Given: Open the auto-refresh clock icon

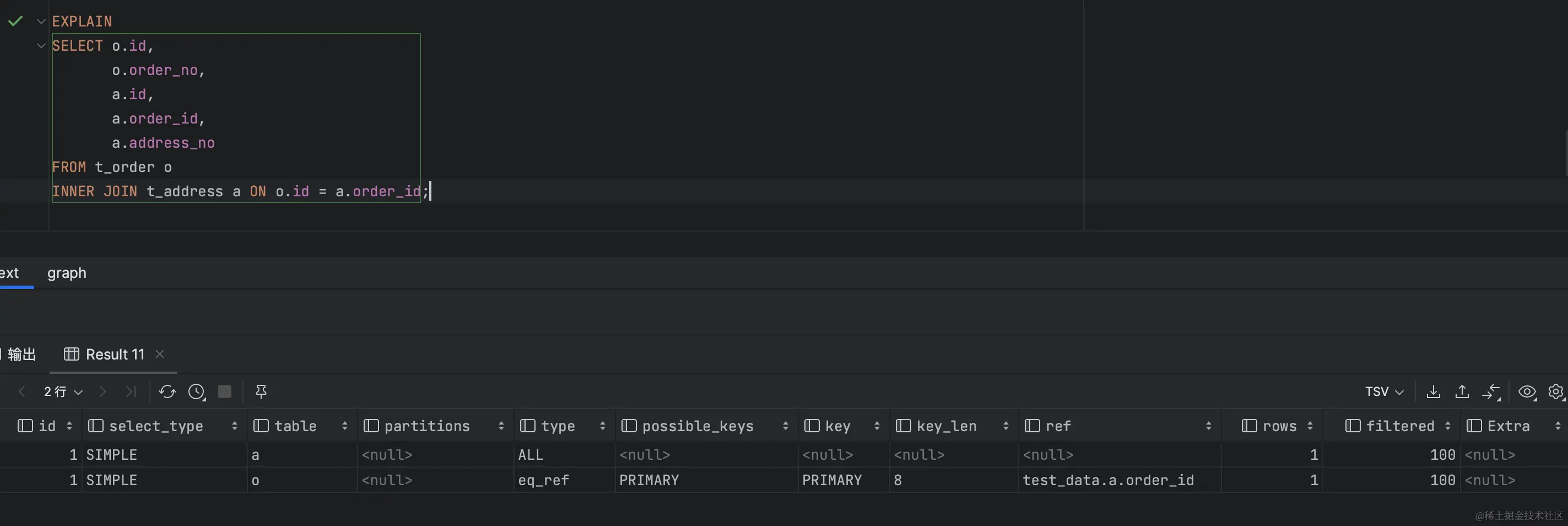Looking at the screenshot, I should coord(197,391).
